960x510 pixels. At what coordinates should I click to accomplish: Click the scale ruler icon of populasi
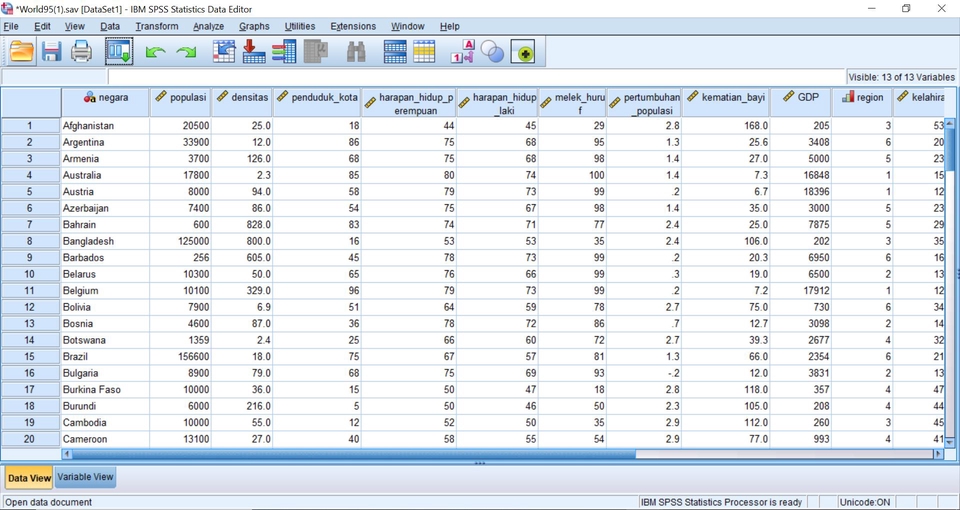(x=161, y=97)
